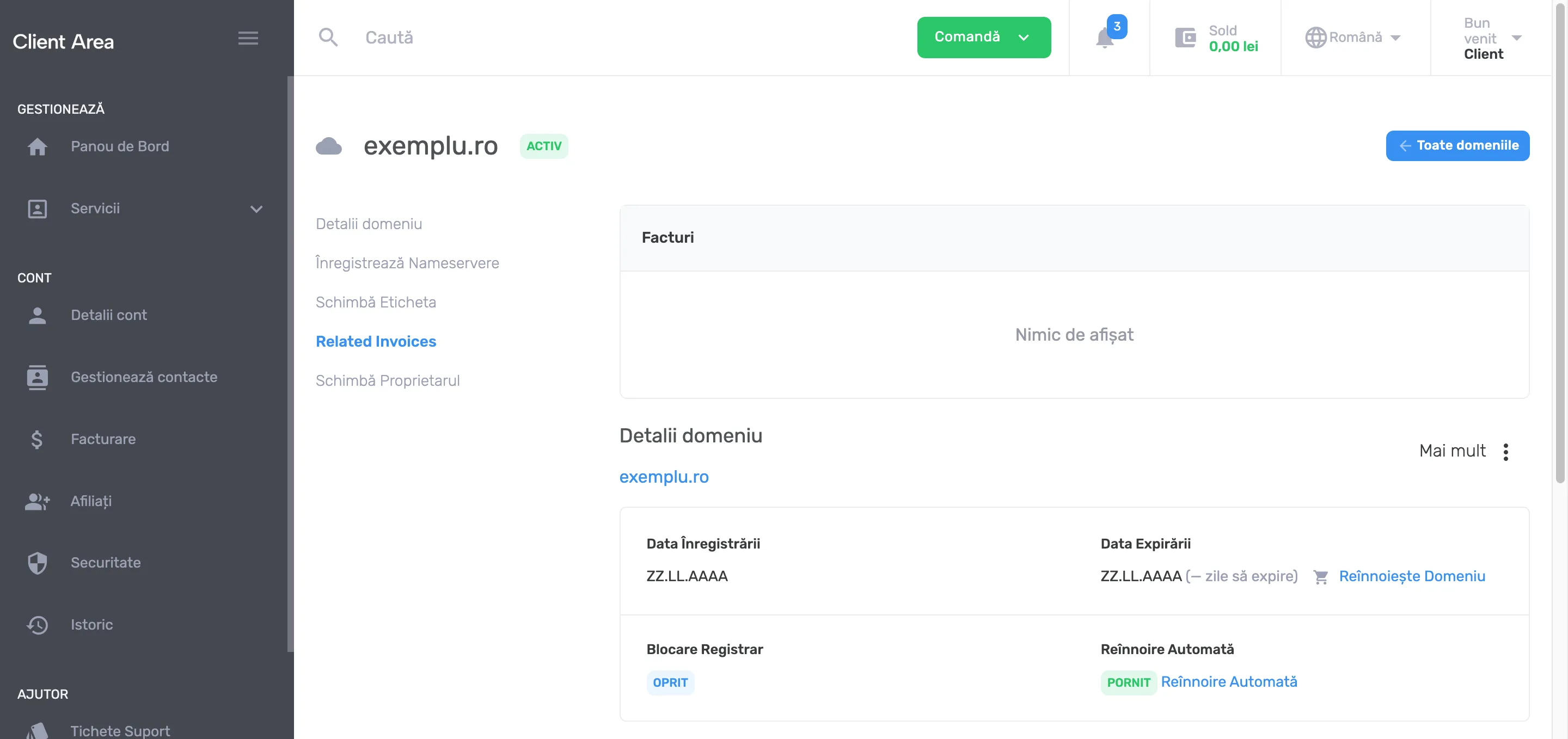Click the Afiliați people icon
Viewport: 1568px width, 739px height.
[x=37, y=501]
